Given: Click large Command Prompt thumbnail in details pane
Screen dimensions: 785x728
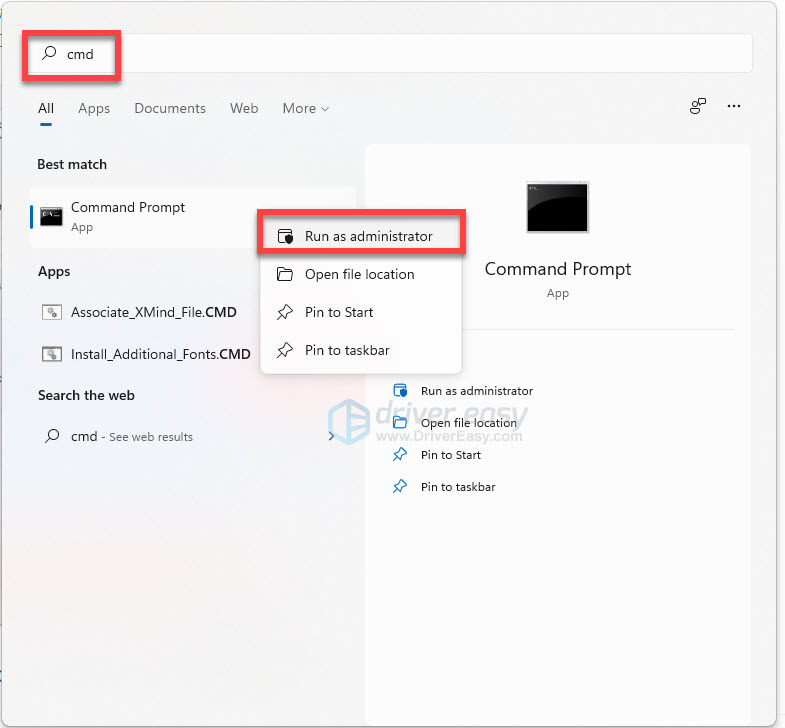Looking at the screenshot, I should (557, 207).
